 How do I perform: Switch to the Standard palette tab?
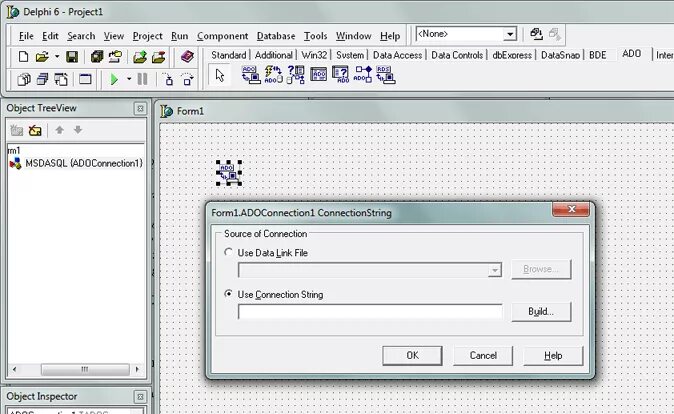point(228,55)
